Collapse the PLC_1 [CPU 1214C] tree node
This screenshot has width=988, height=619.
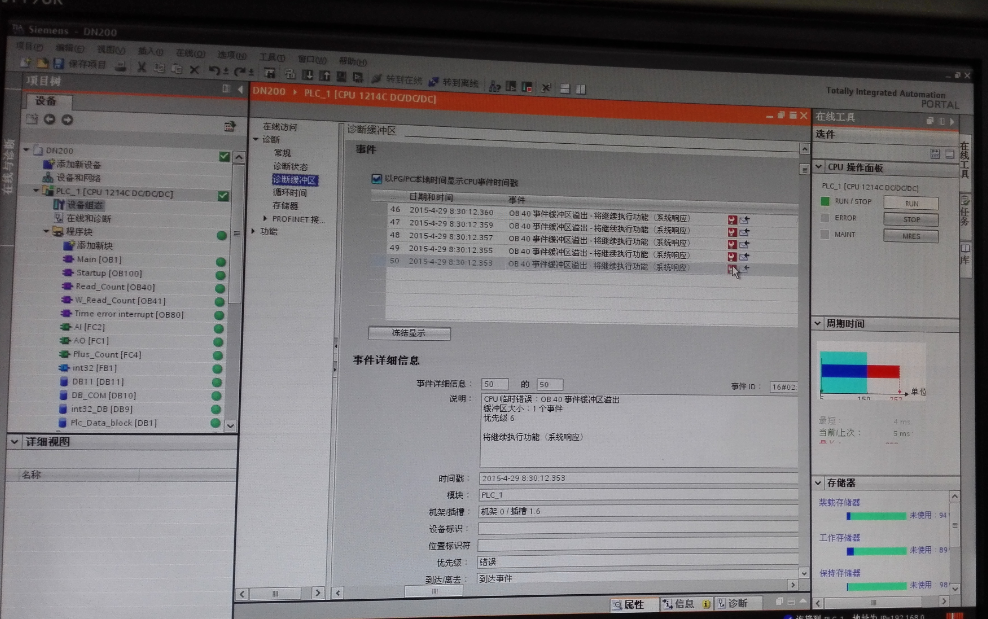(36, 190)
